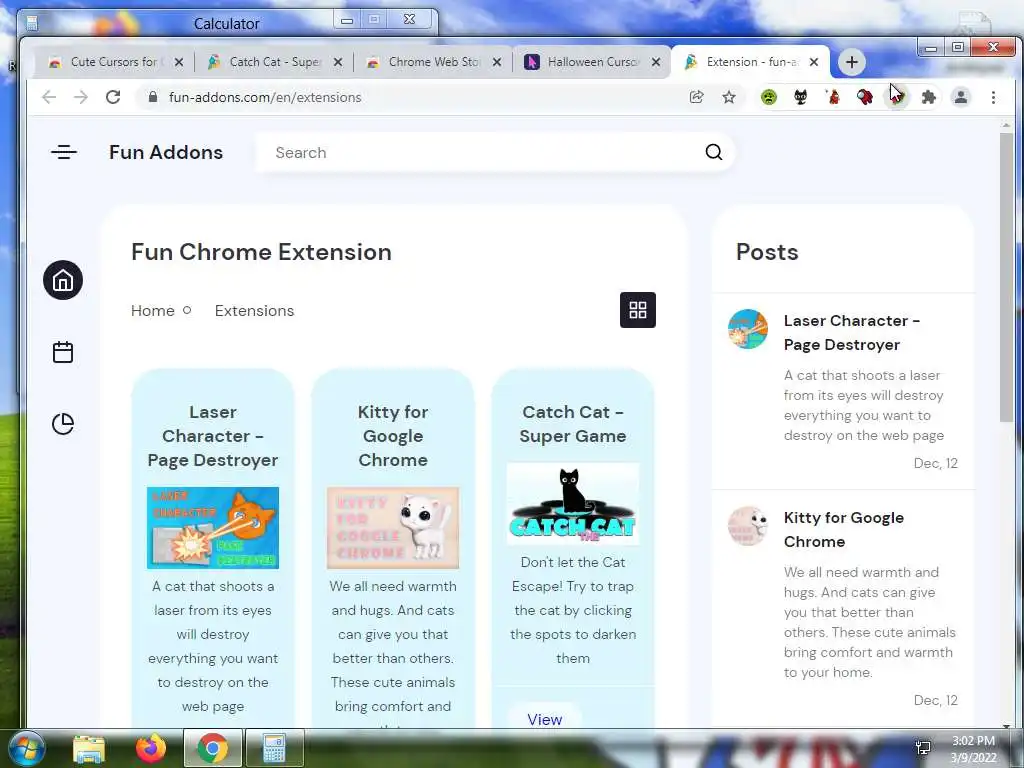
Task: Go forward in browser history
Action: pos(81,97)
